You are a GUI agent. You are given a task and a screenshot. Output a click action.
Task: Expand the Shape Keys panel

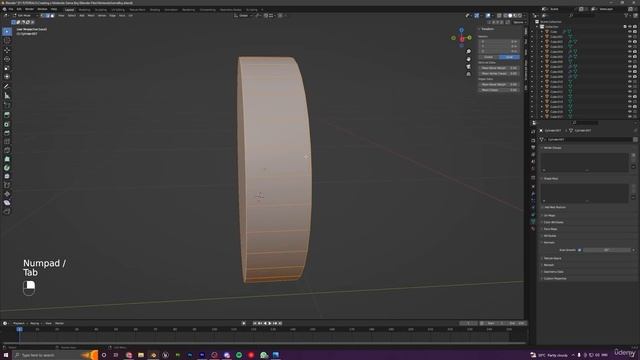click(x=551, y=178)
